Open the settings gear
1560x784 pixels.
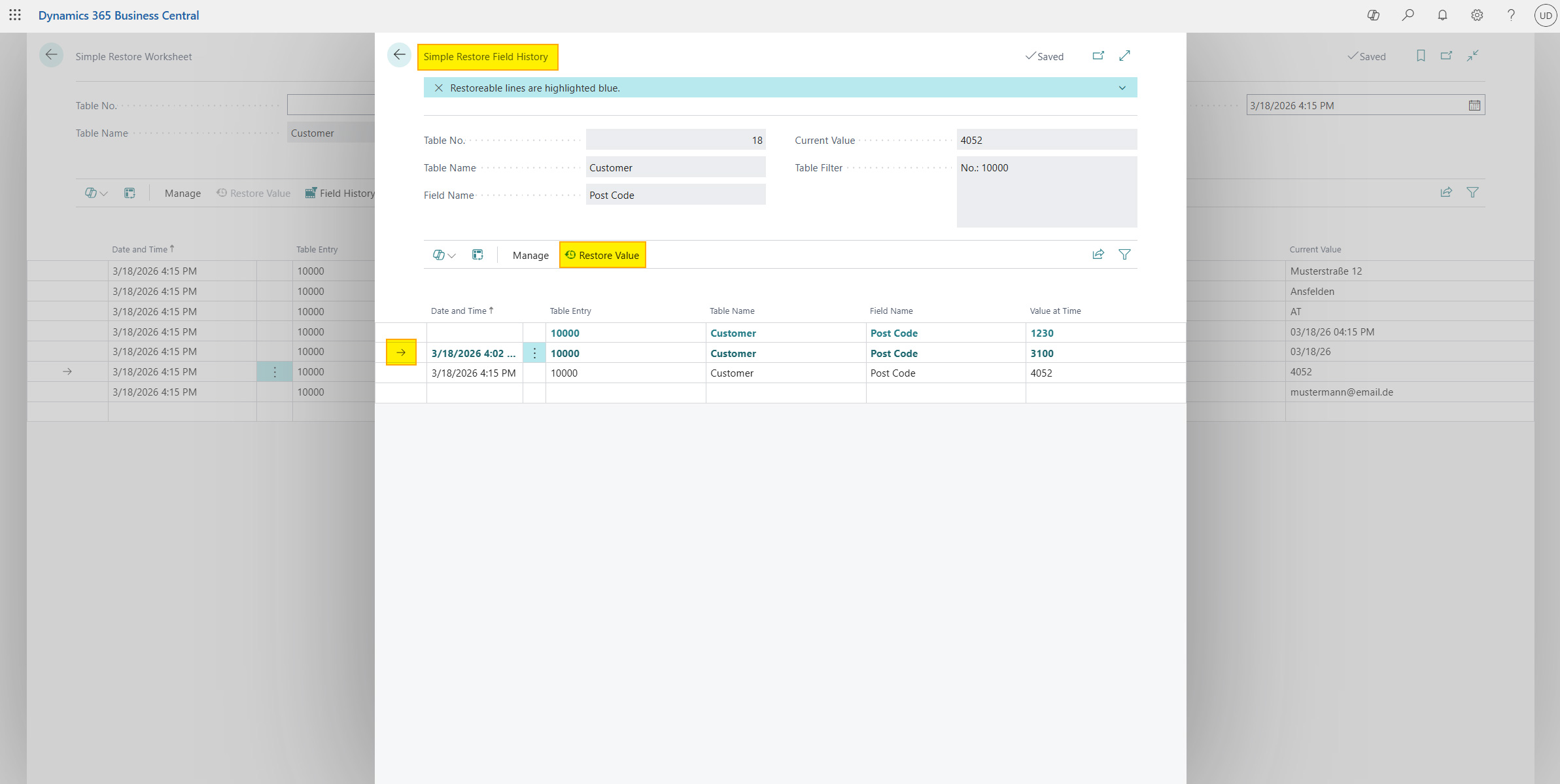pyautogui.click(x=1477, y=15)
